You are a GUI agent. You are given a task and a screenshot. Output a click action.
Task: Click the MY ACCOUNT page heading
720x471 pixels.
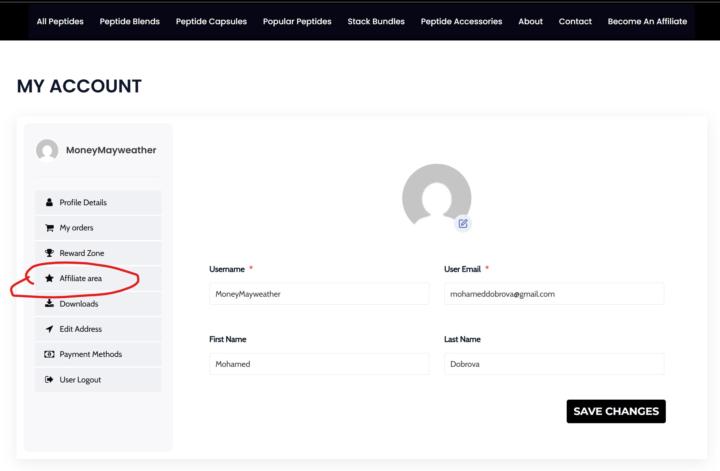click(79, 86)
